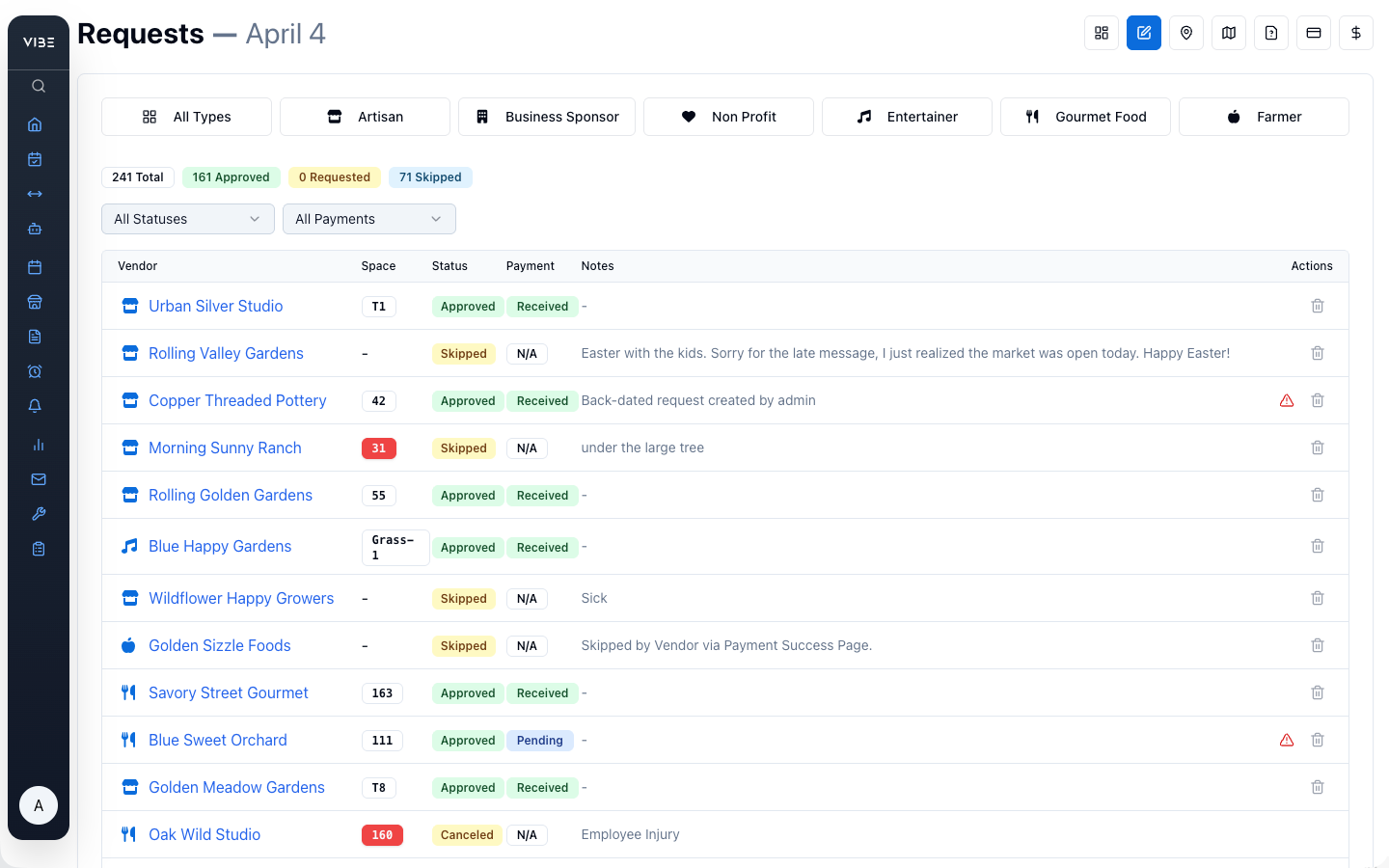
Task: Toggle the Non Profit filter
Action: (x=728, y=116)
